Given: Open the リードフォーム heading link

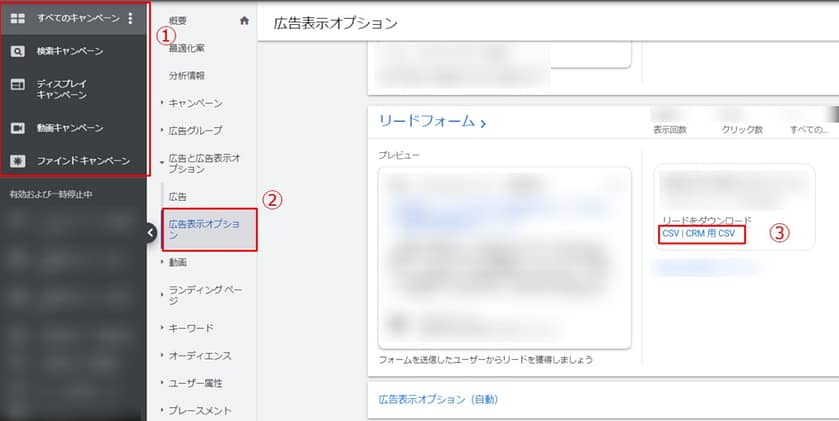Looking at the screenshot, I should pos(432,122).
